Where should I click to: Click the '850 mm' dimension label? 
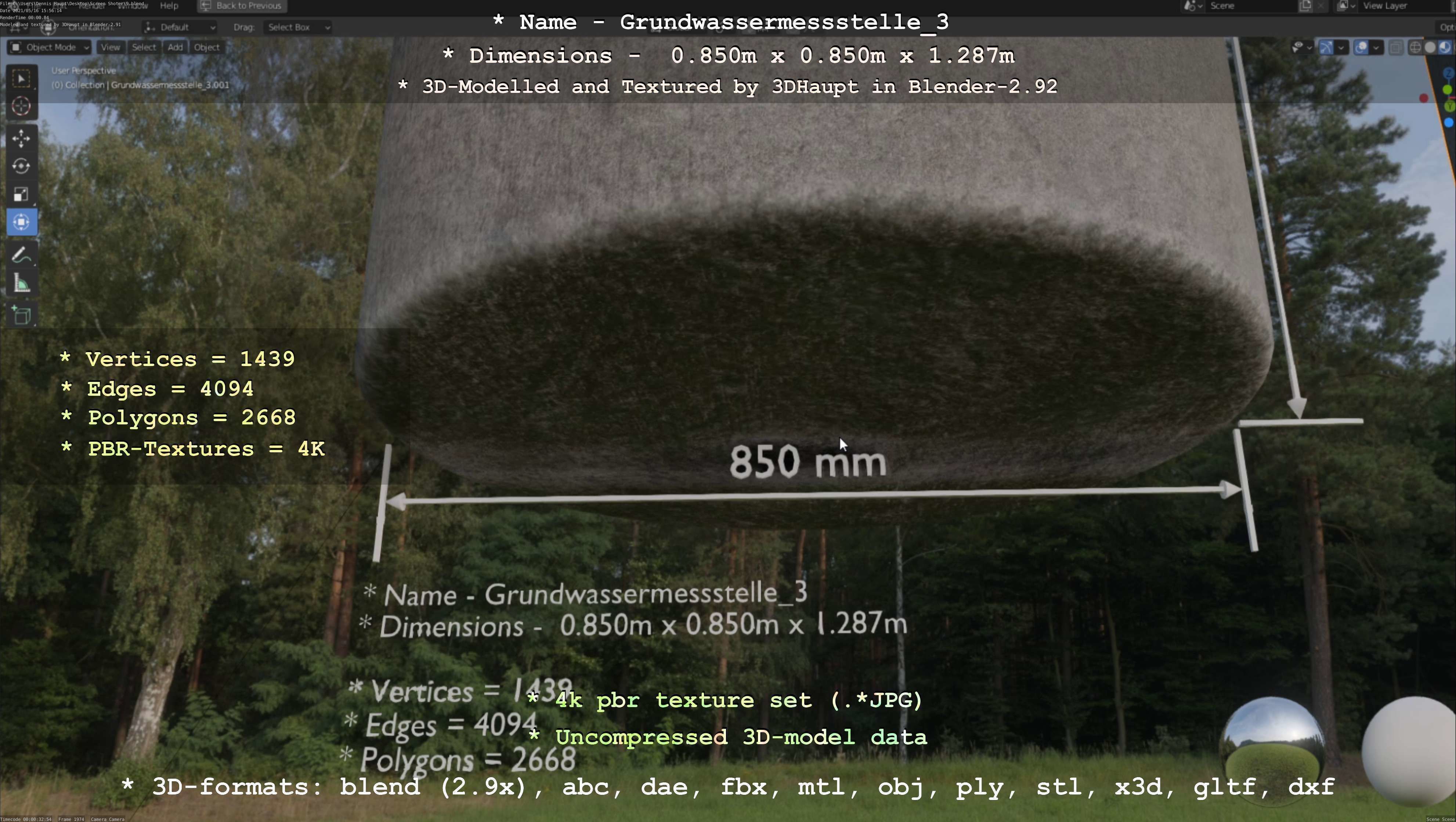pos(808,462)
